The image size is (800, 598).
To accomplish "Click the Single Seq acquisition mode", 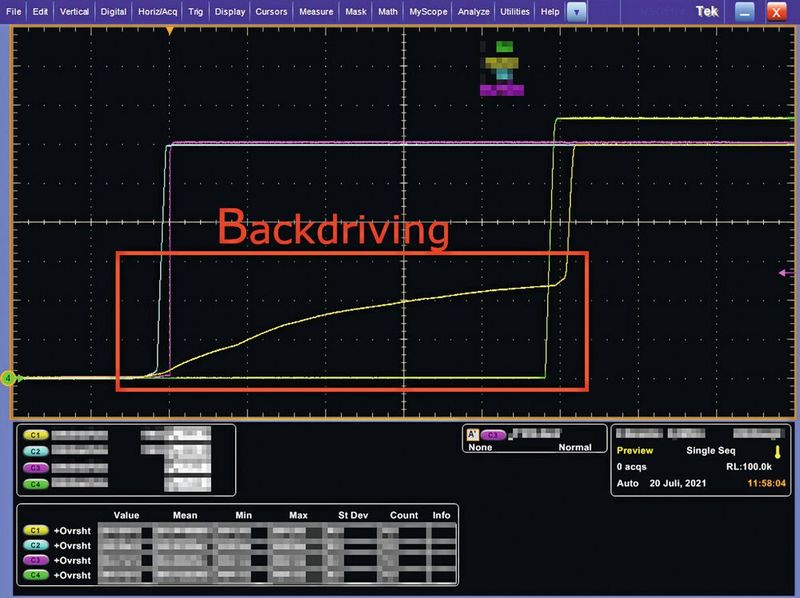I will point(711,451).
